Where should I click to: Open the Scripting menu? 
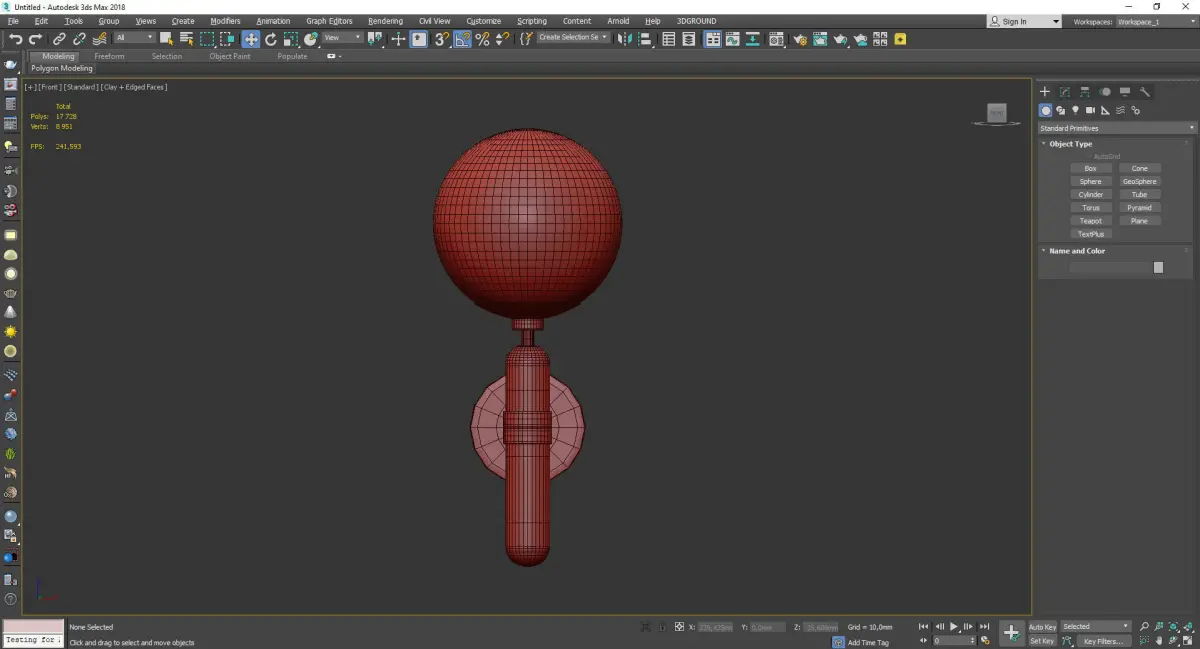531,21
